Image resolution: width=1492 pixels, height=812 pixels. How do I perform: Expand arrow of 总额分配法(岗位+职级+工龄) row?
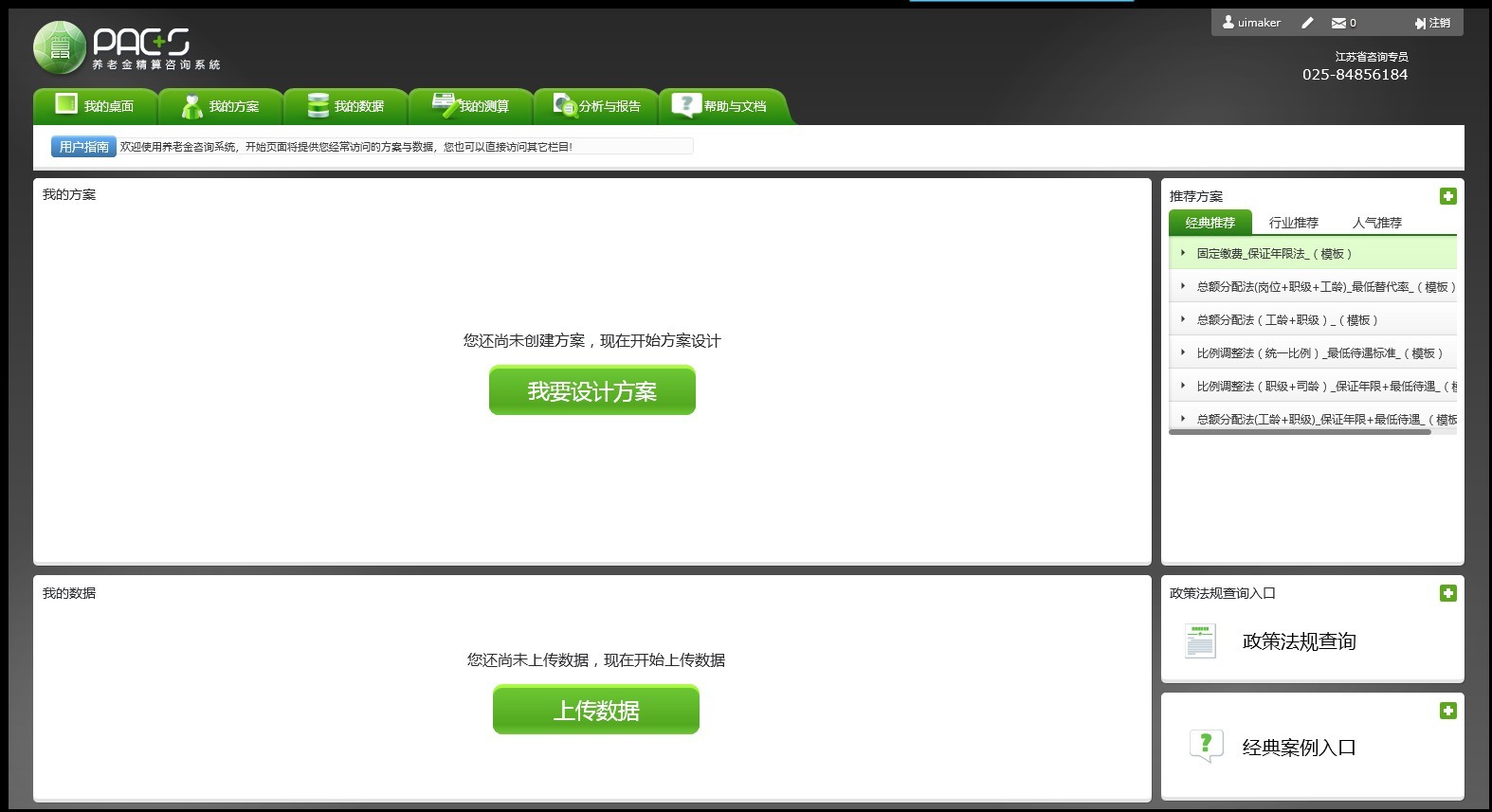coord(1183,286)
